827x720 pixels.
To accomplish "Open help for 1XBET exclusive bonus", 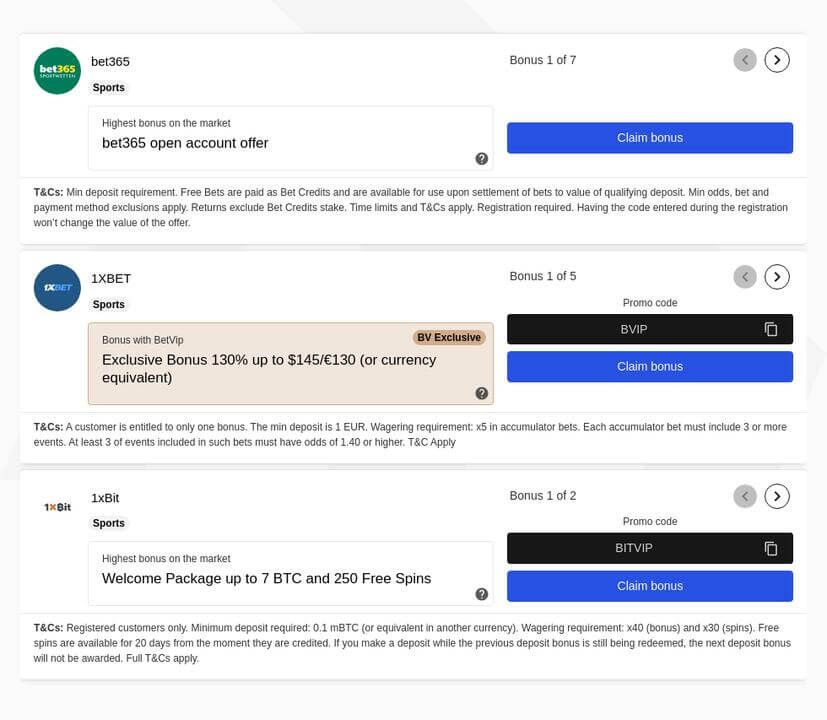I will click(482, 393).
